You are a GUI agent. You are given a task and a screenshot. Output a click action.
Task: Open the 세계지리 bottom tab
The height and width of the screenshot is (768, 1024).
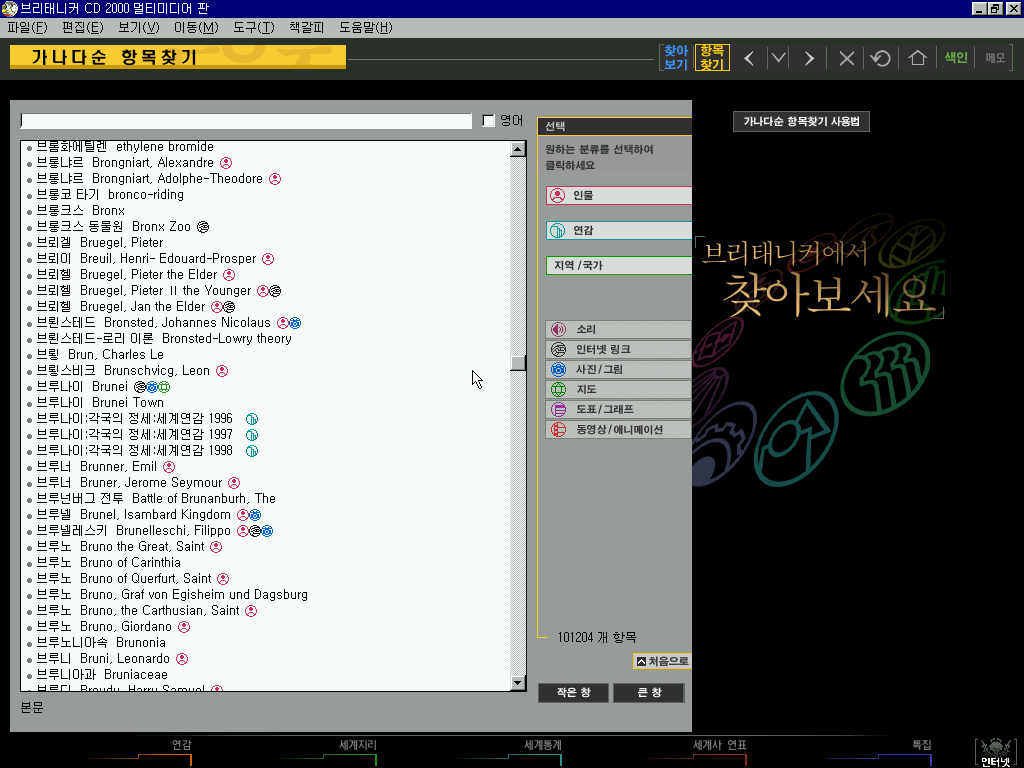coord(357,744)
